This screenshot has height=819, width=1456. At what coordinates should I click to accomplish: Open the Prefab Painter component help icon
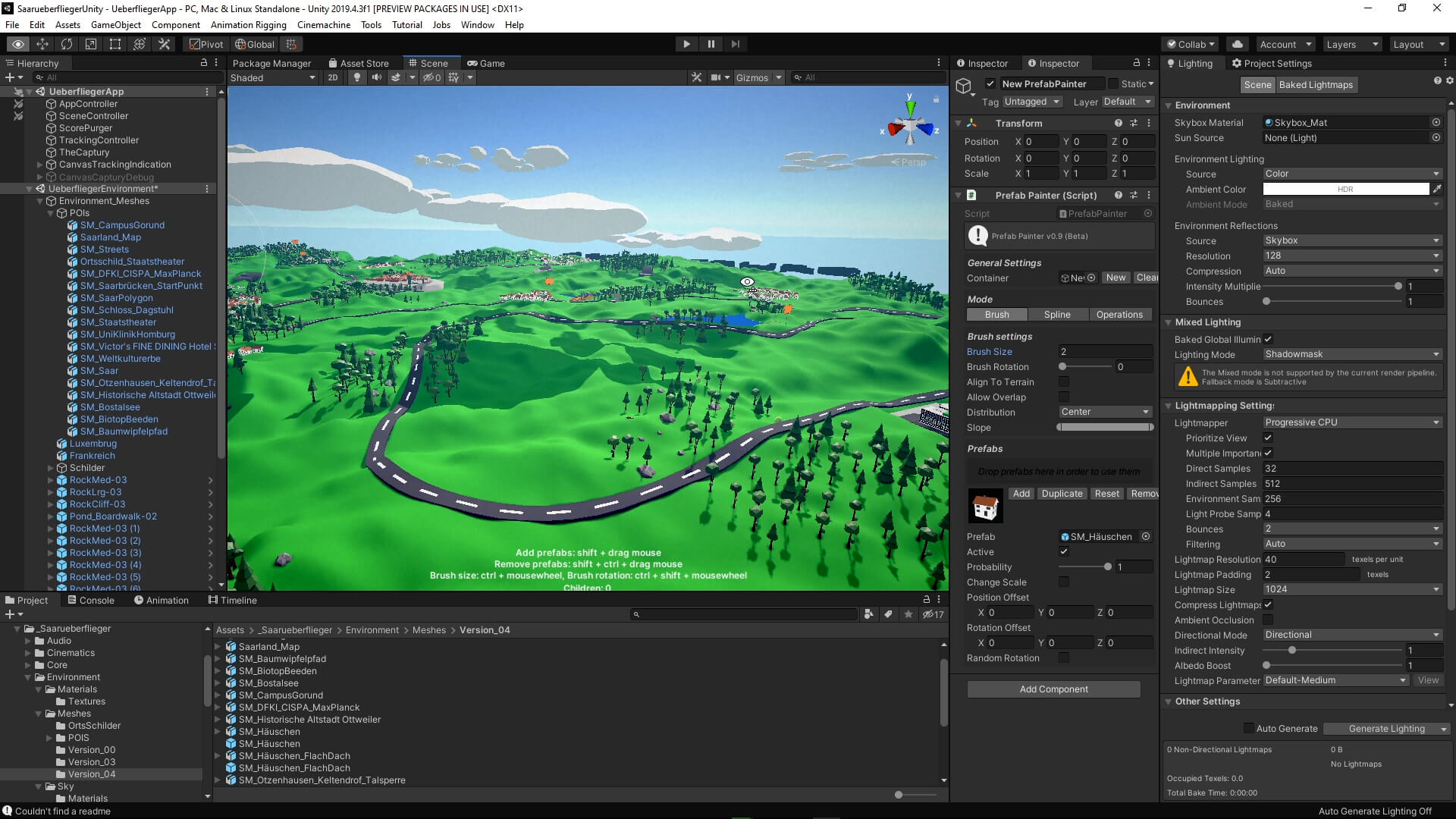(1118, 195)
